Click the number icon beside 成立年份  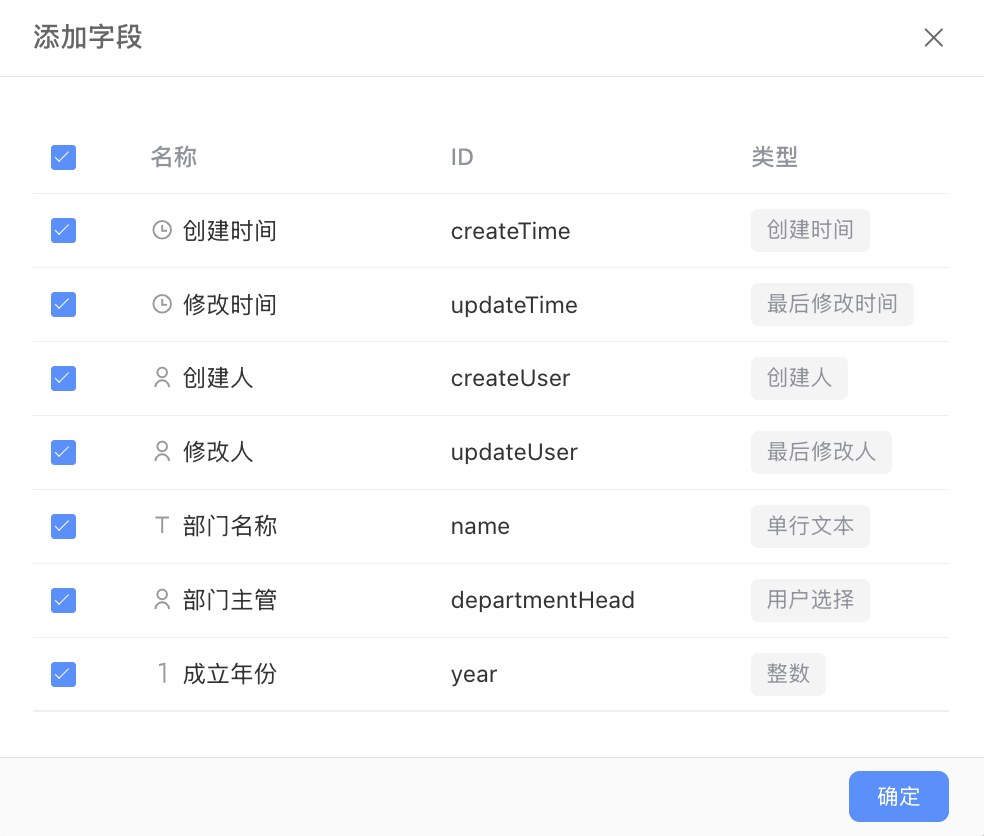coord(162,674)
